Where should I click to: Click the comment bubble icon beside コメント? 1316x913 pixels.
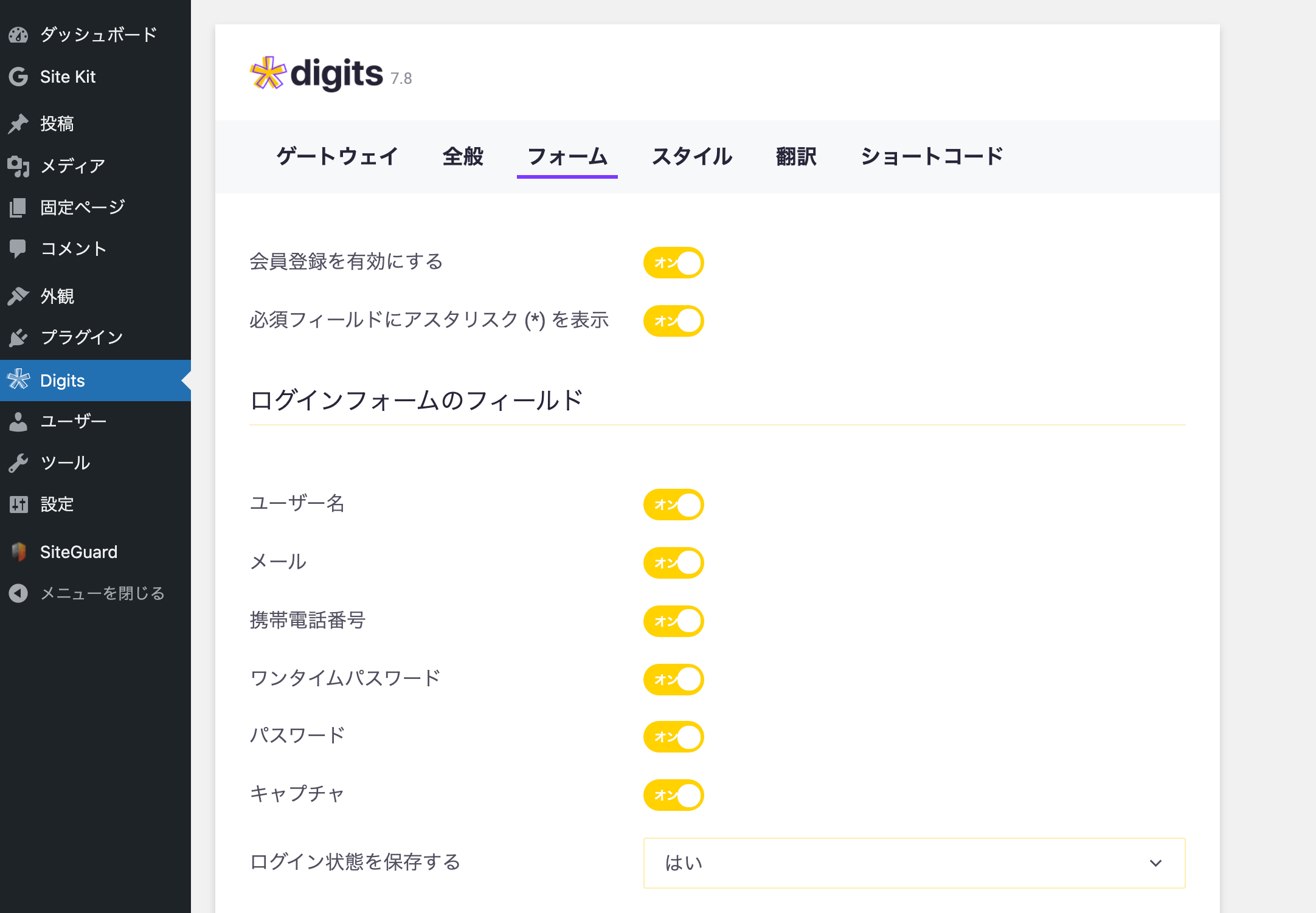18,249
